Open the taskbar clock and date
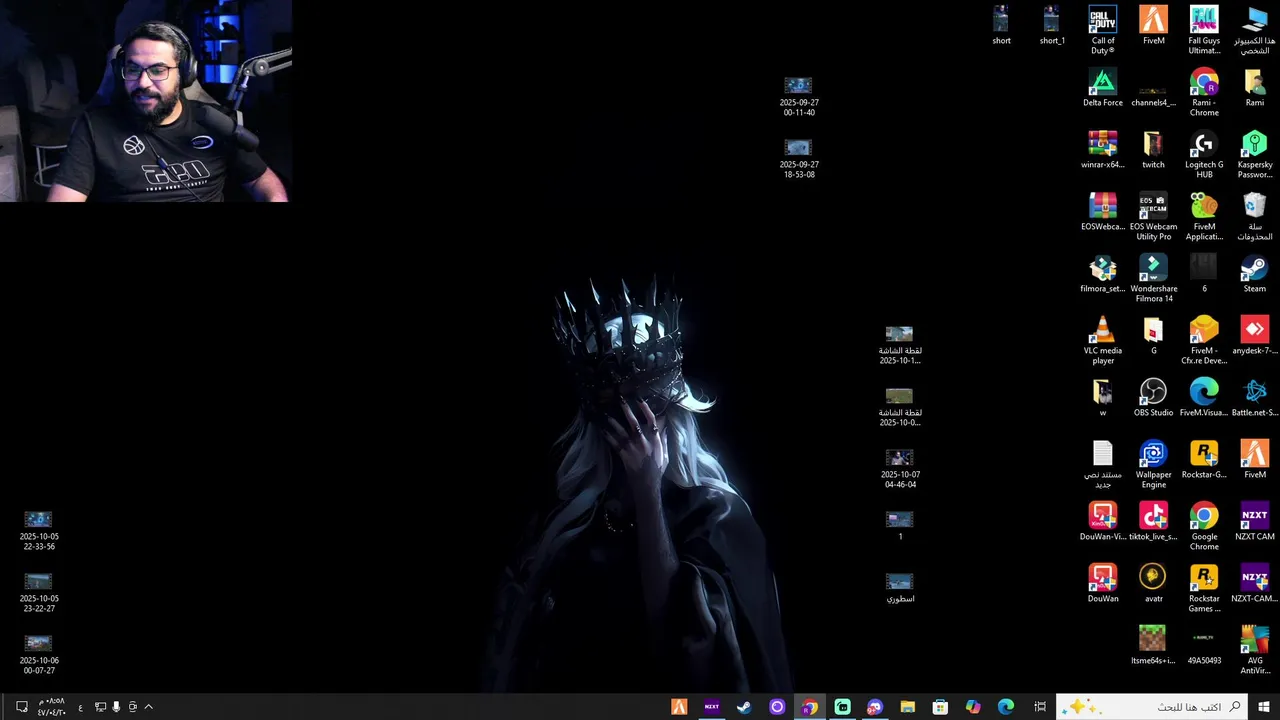Image resolution: width=1280 pixels, height=720 pixels. coord(51,707)
